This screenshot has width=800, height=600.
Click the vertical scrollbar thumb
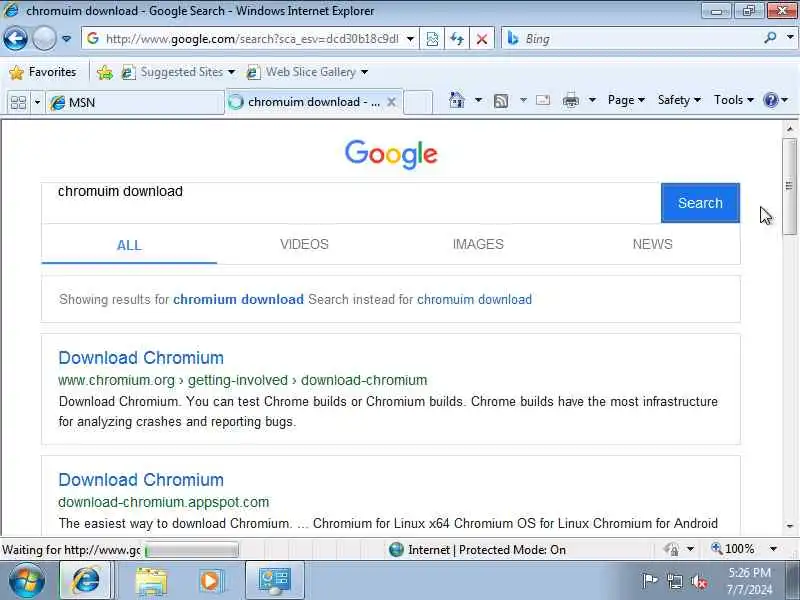pos(790,186)
